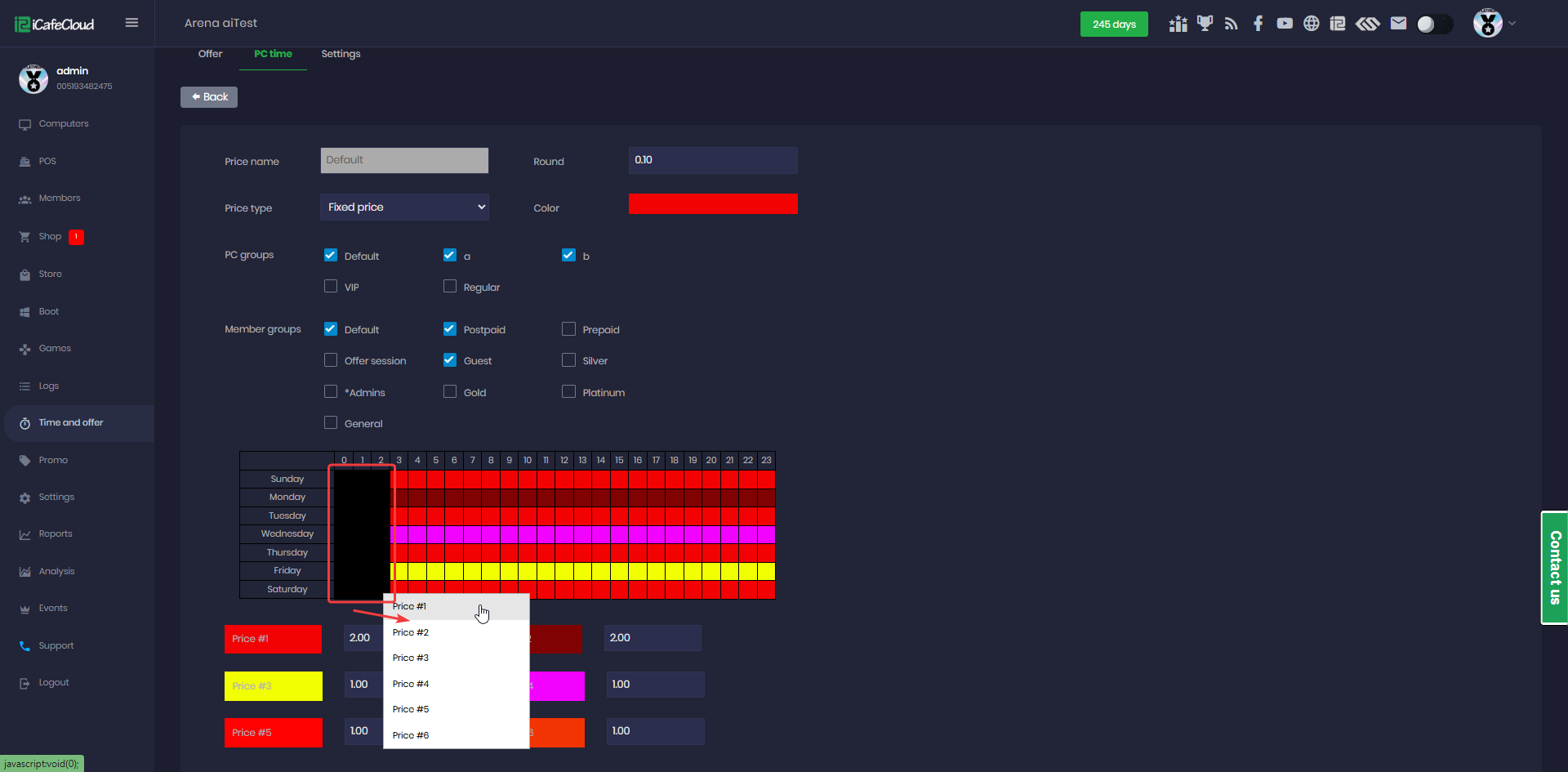Open the Price type dropdown
Image resolution: width=1568 pixels, height=772 pixels.
point(404,208)
